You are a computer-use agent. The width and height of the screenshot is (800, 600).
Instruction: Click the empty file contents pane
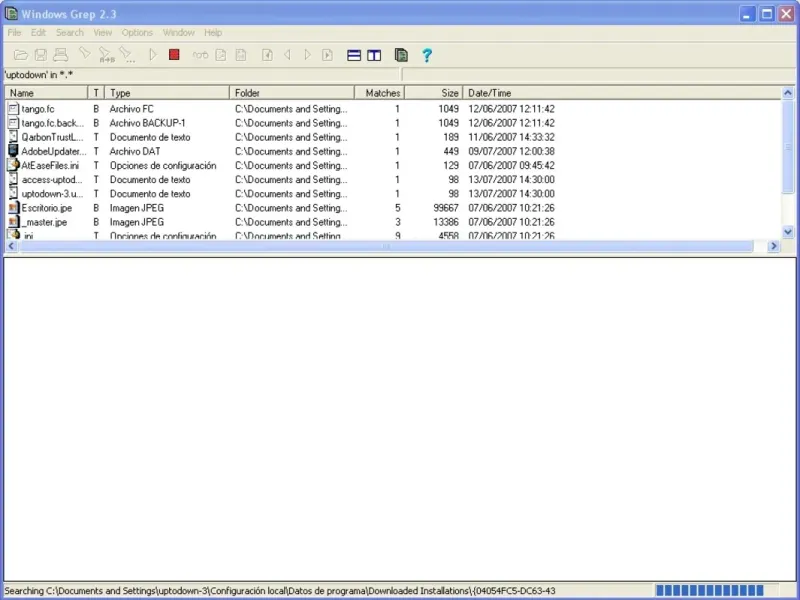point(399,419)
